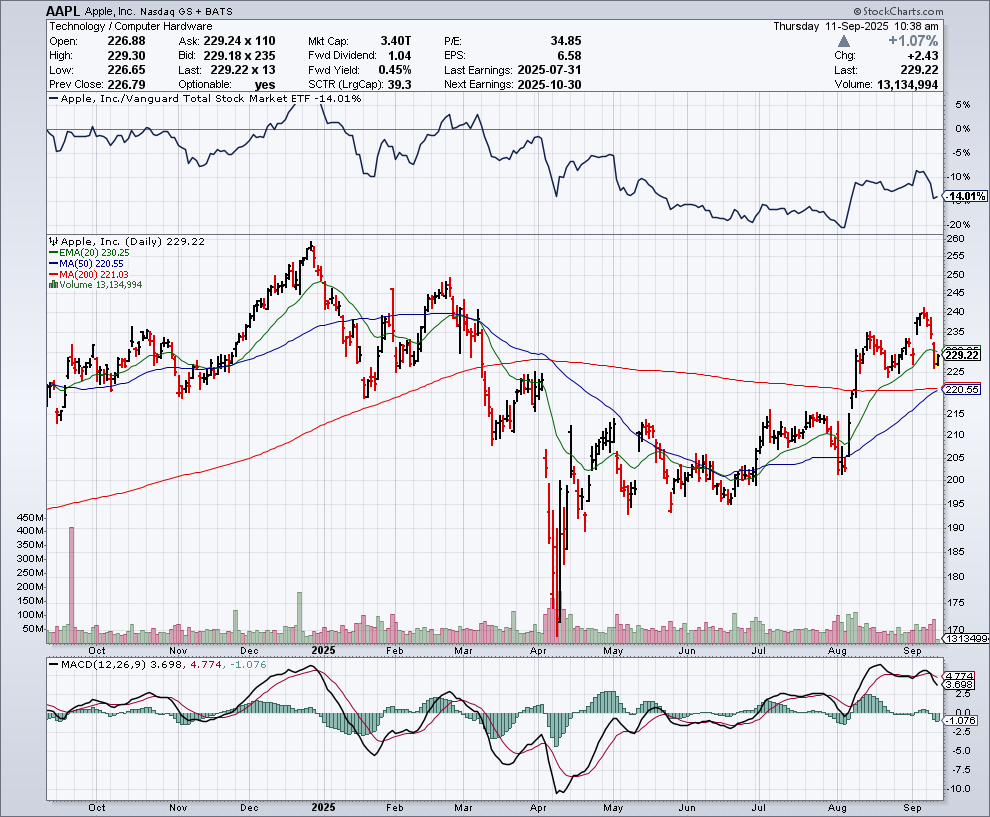The height and width of the screenshot is (817, 990).
Task: Click the Open value 226.88
Action: (126, 41)
